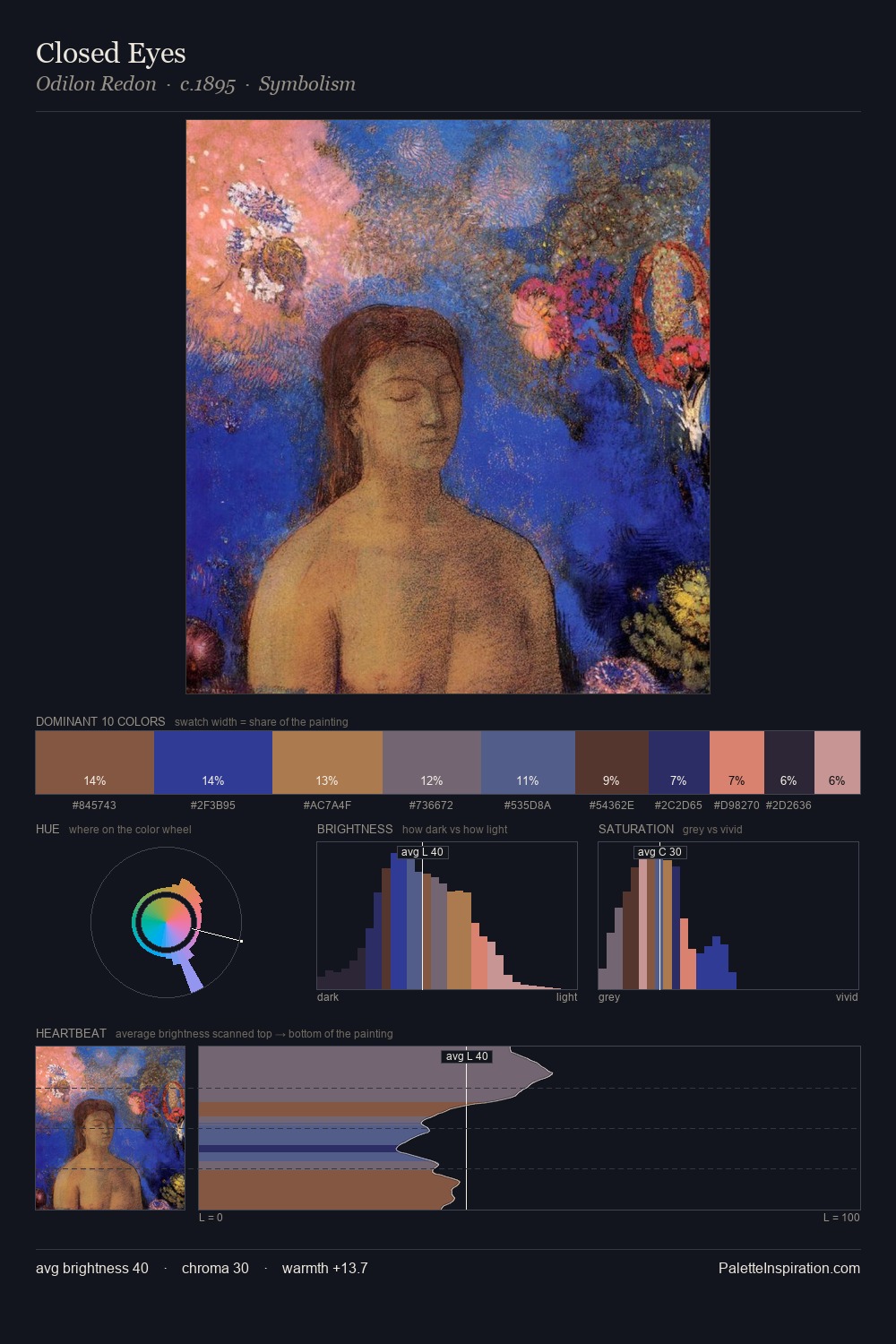Click the '#2D2636' hex code label
Image resolution: width=896 pixels, height=1344 pixels.
(788, 805)
